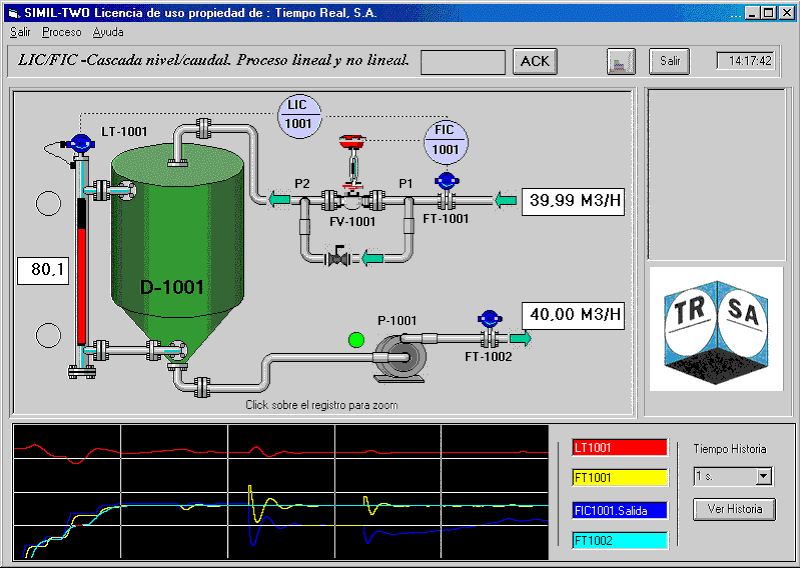The width and height of the screenshot is (800, 568).
Task: Click the lower level alarm circle
Action: (48, 335)
